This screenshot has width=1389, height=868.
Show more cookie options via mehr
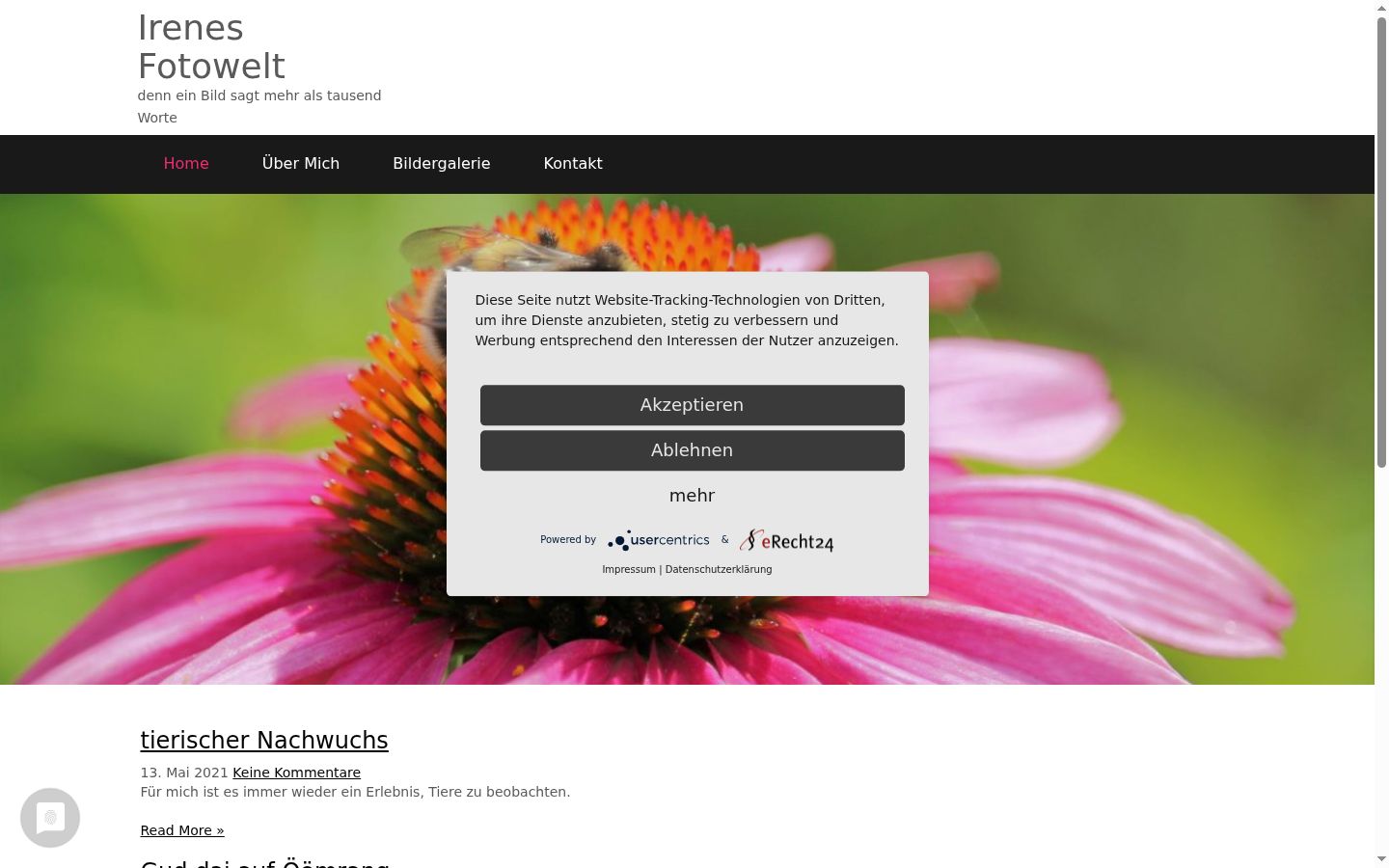click(x=693, y=496)
